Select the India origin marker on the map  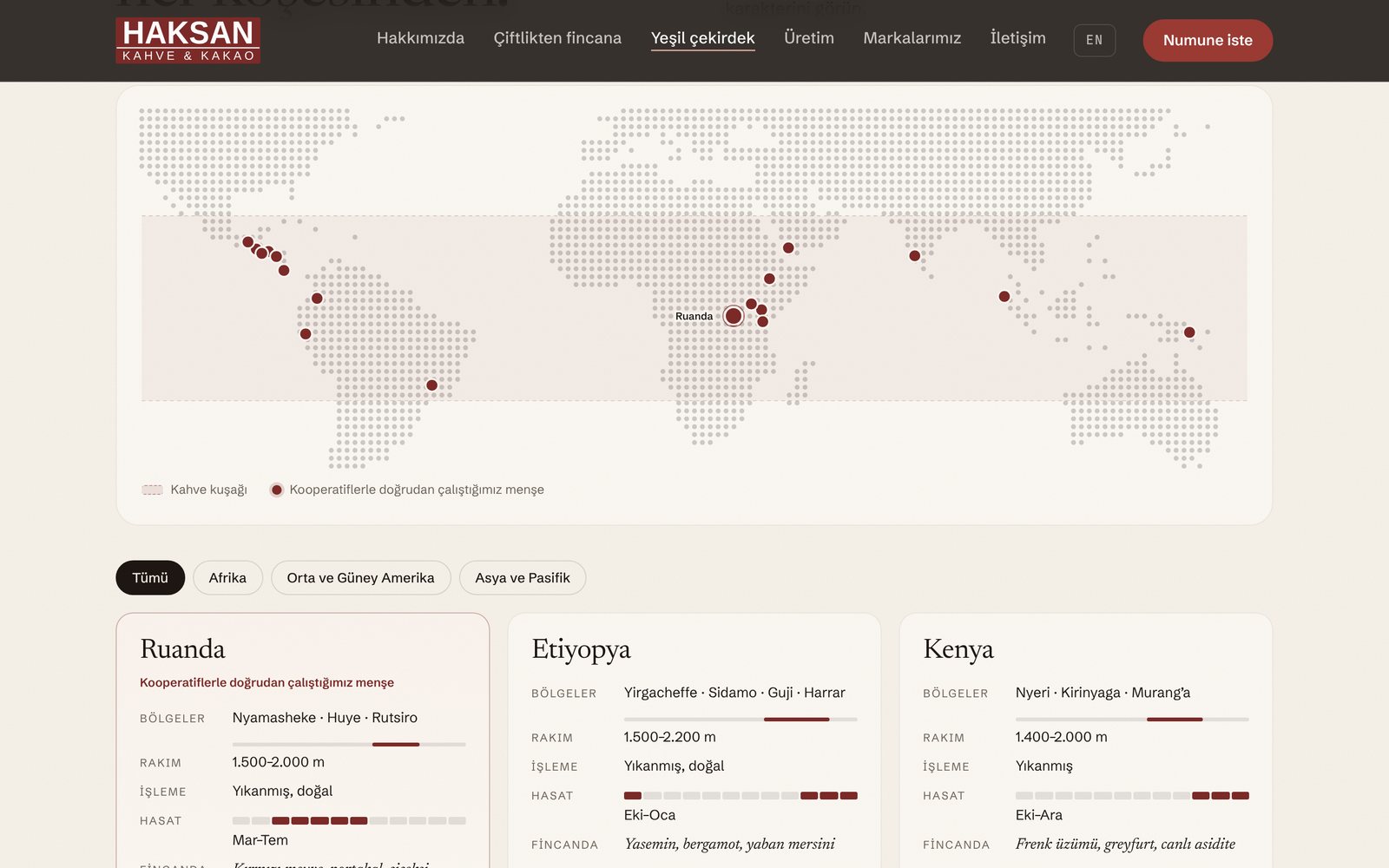pos(914,256)
